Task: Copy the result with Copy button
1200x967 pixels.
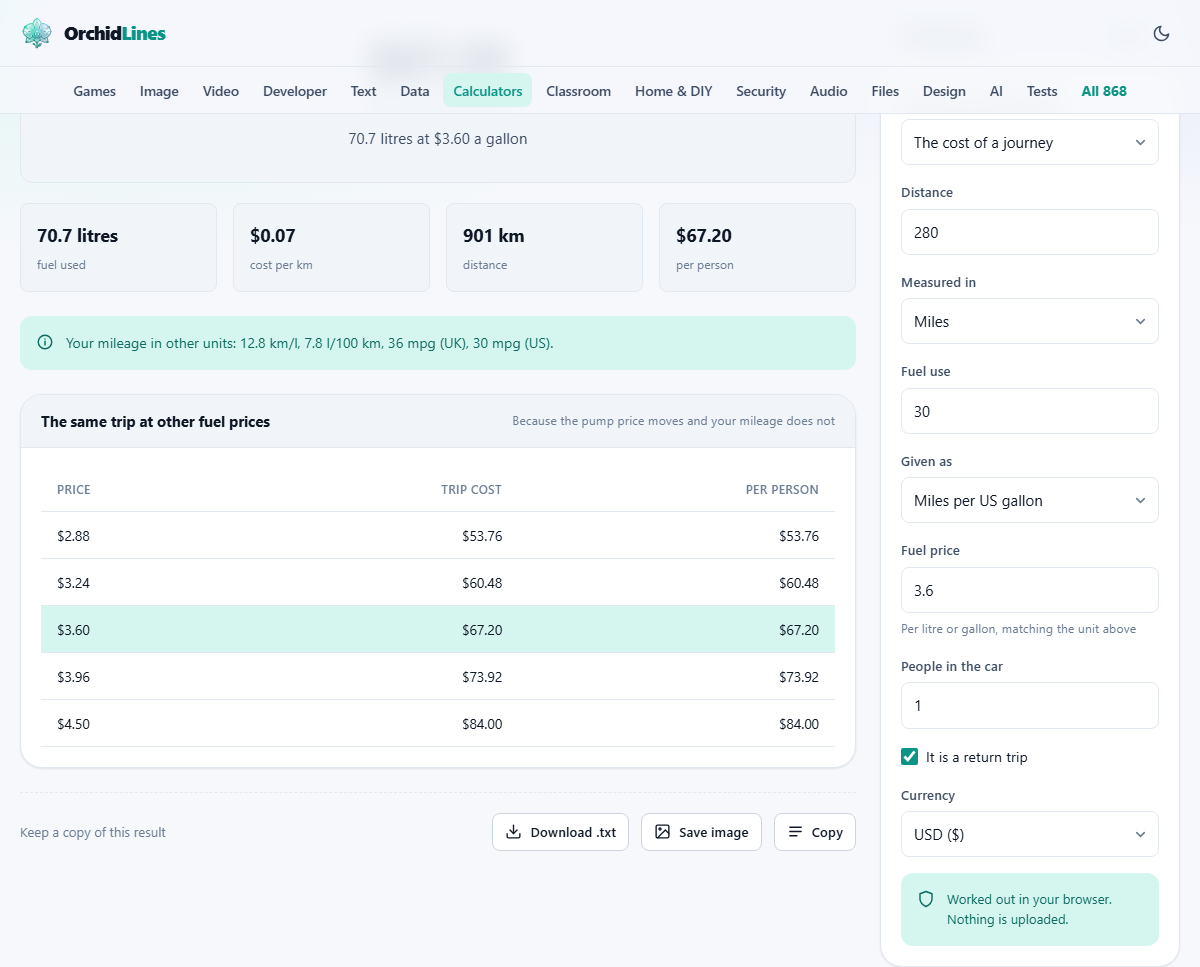Action: 815,832
